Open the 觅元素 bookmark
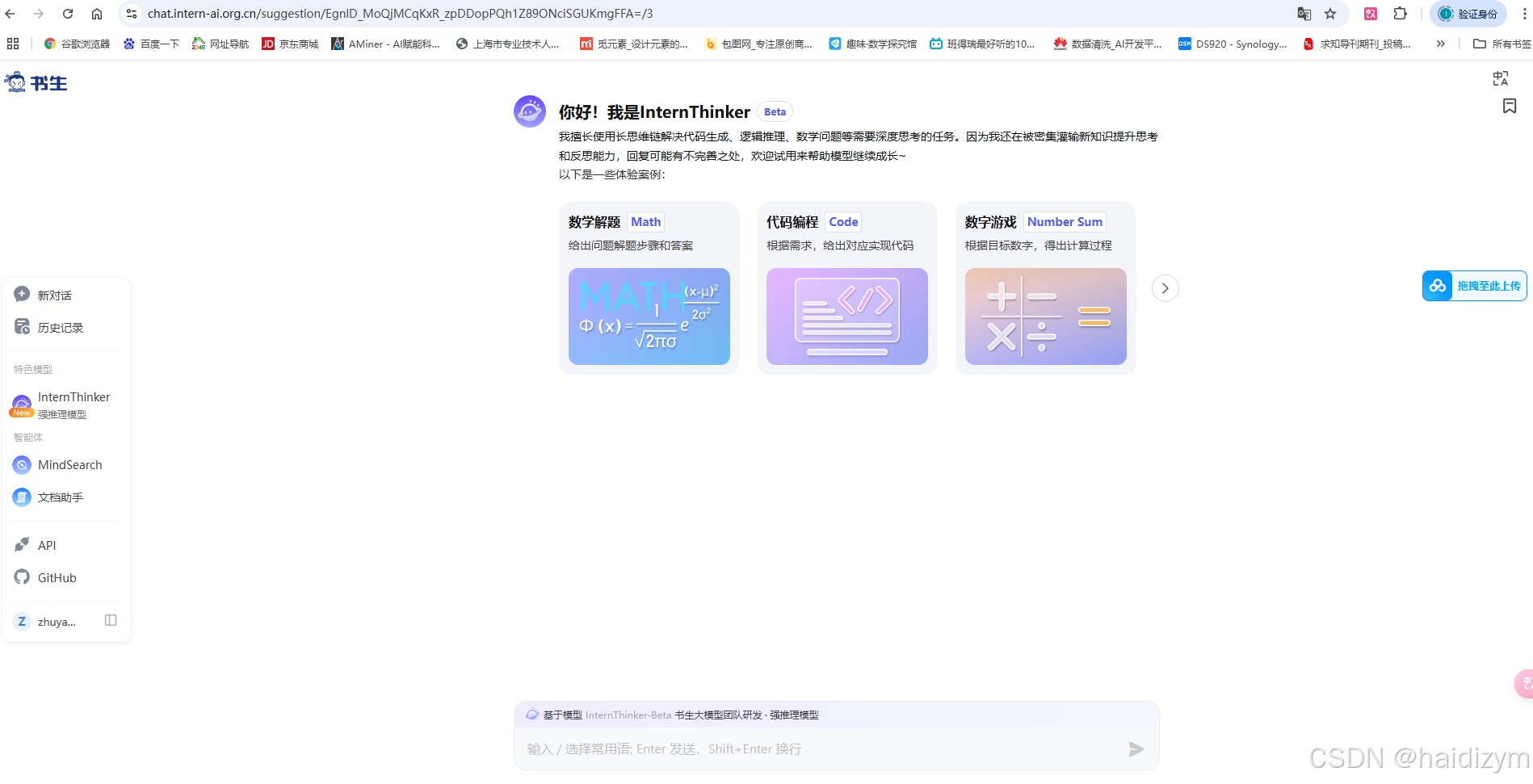The height and width of the screenshot is (784, 1533). pos(634,44)
